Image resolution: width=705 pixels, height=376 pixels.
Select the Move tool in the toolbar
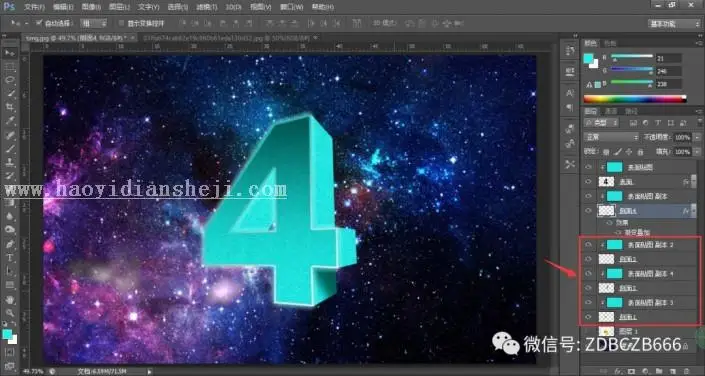(x=10, y=54)
